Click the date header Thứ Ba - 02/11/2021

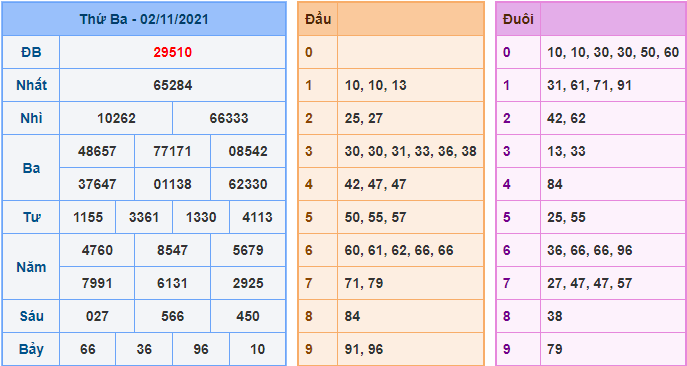pos(144,19)
